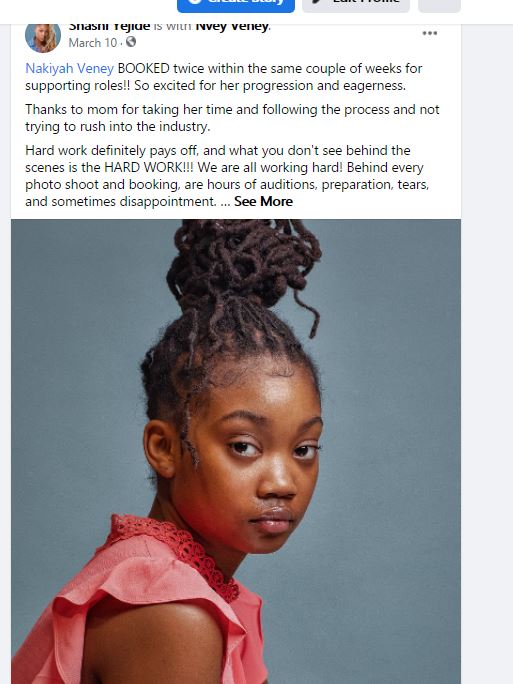The width and height of the screenshot is (513, 684).
Task: Open the gray button beside Edit Profile
Action: click(x=439, y=5)
